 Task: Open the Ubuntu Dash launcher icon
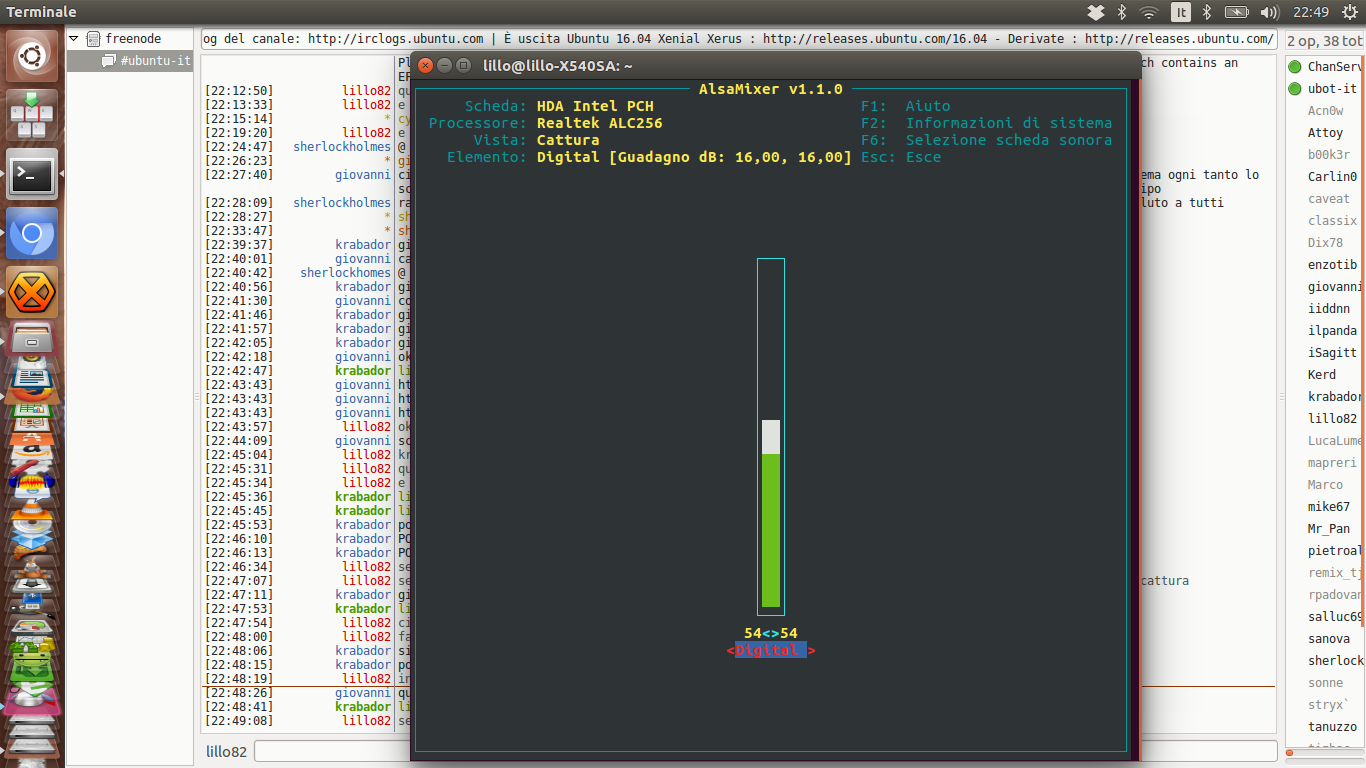click(x=33, y=57)
